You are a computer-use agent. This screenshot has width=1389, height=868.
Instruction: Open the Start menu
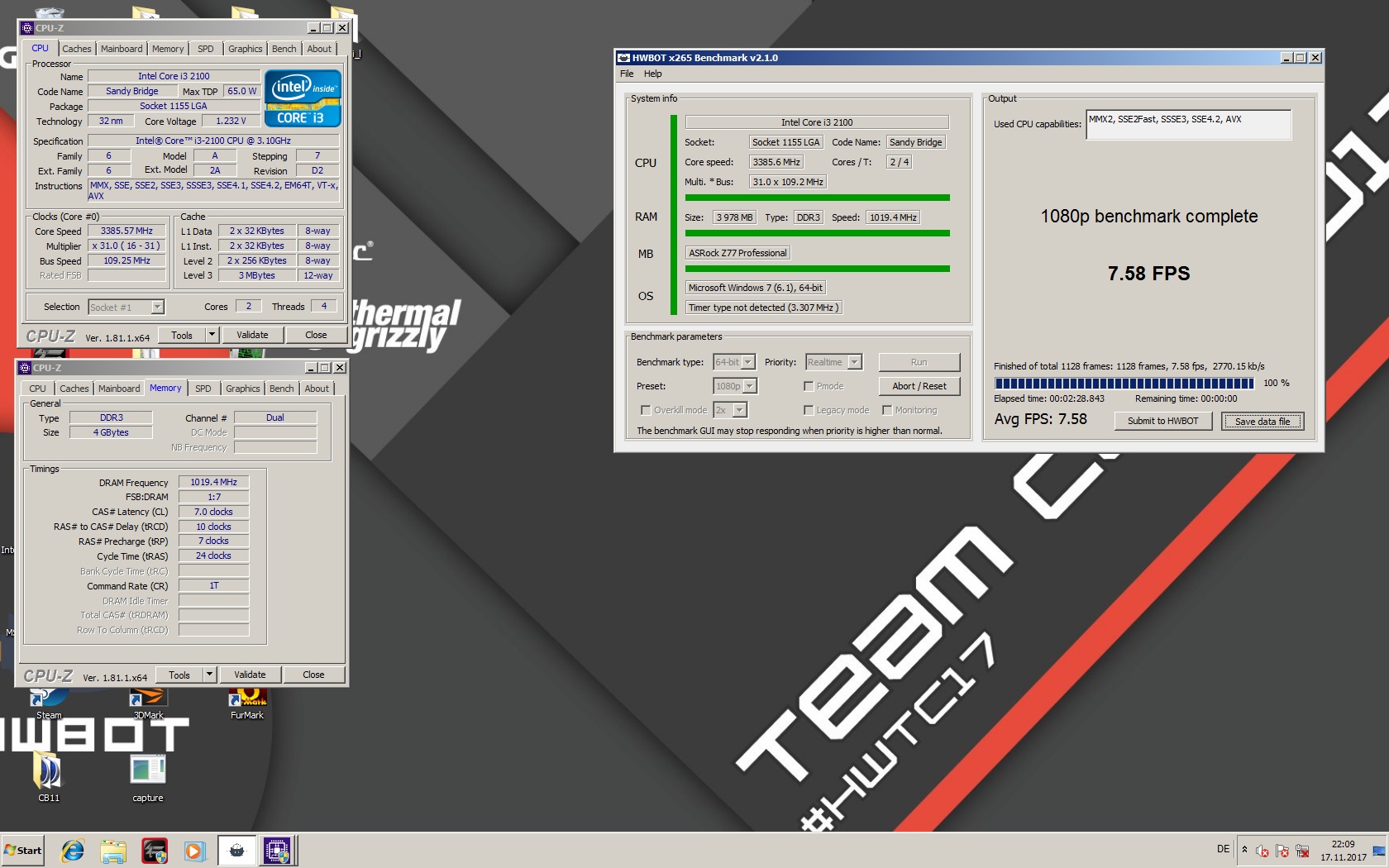pos(22,850)
